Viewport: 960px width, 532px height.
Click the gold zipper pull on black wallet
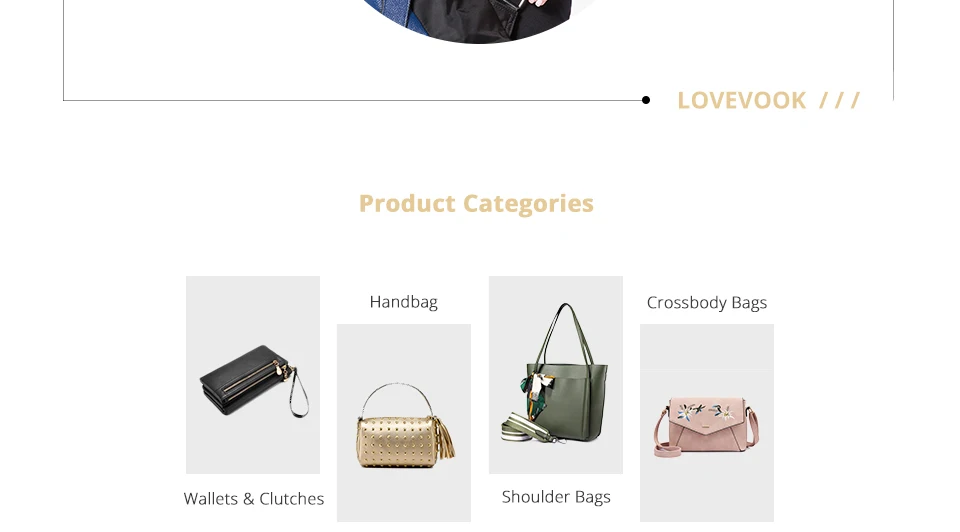coord(280,369)
